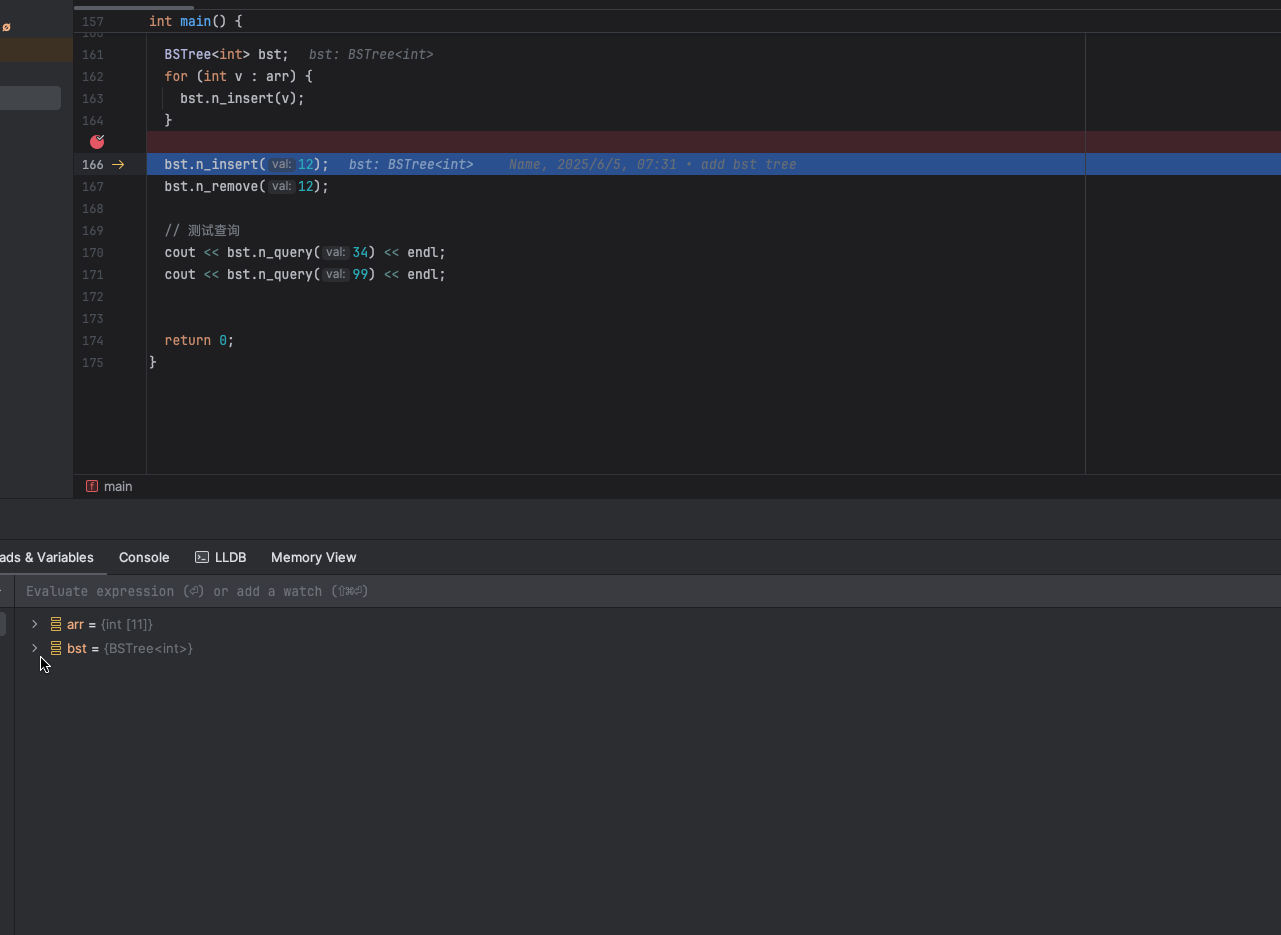Click the bst.n_insert(v) statement on line 163

click(242, 98)
